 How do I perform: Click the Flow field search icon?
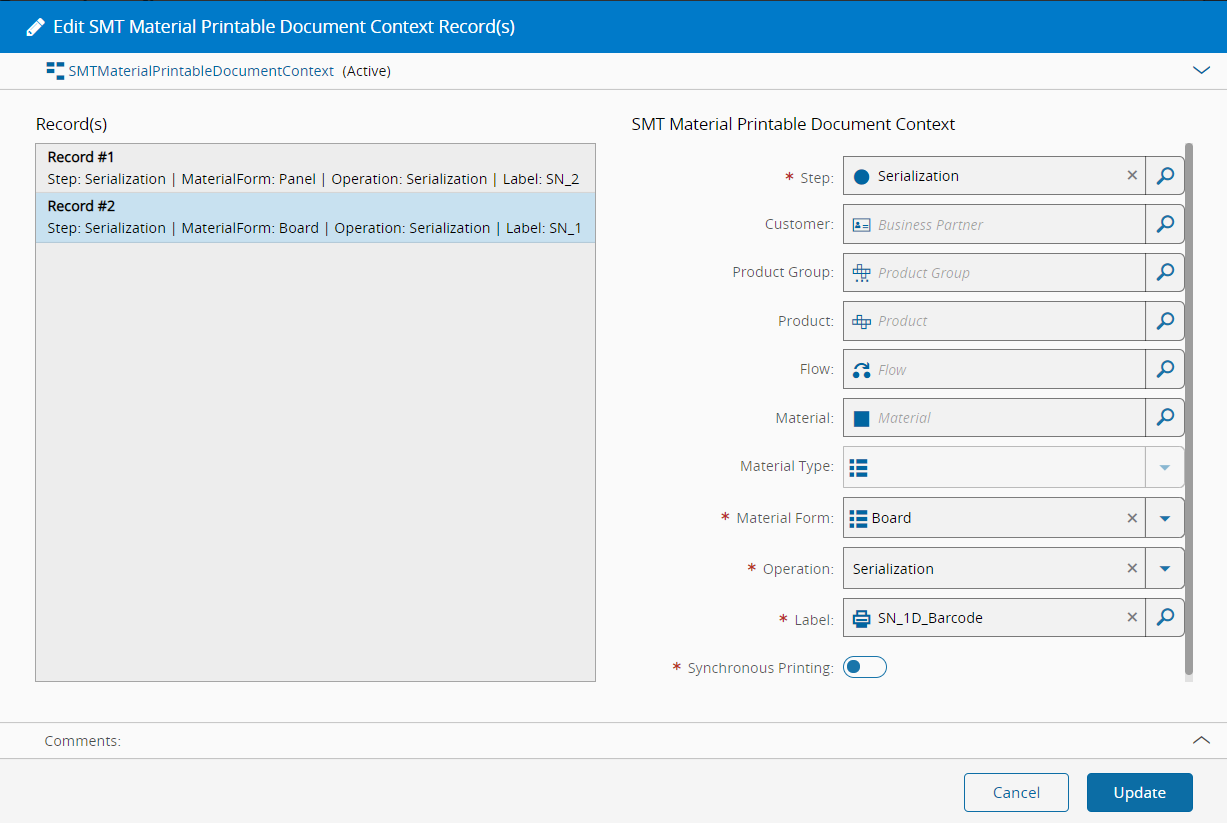pos(1164,369)
